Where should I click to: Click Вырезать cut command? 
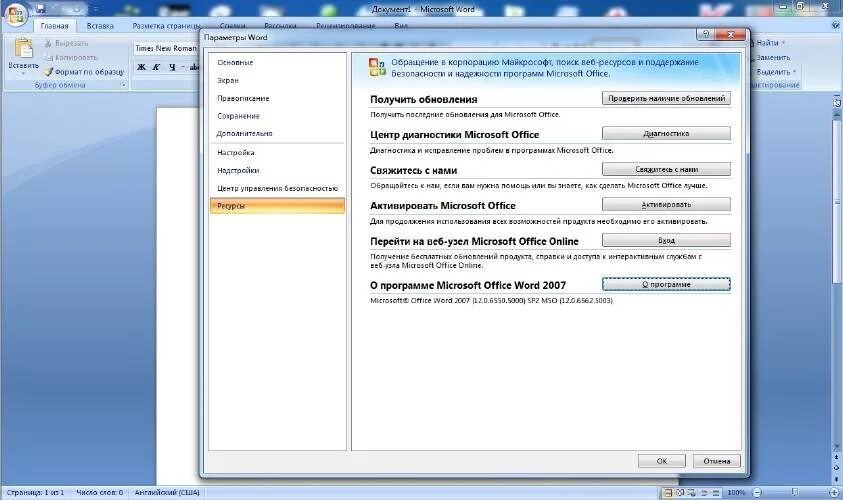(x=66, y=43)
